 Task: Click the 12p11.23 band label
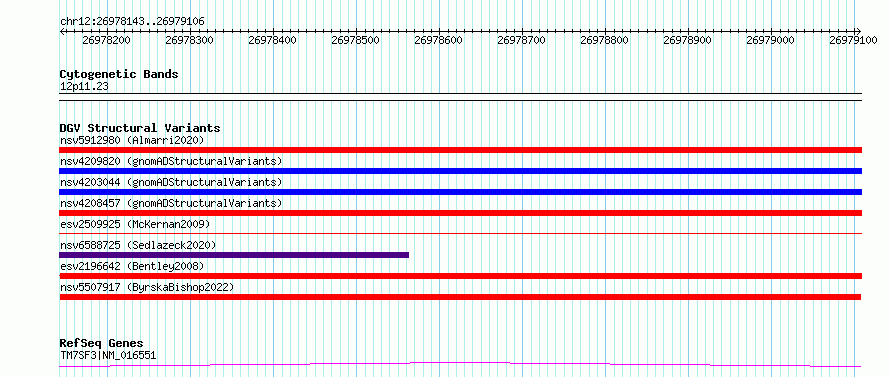pos(84,87)
